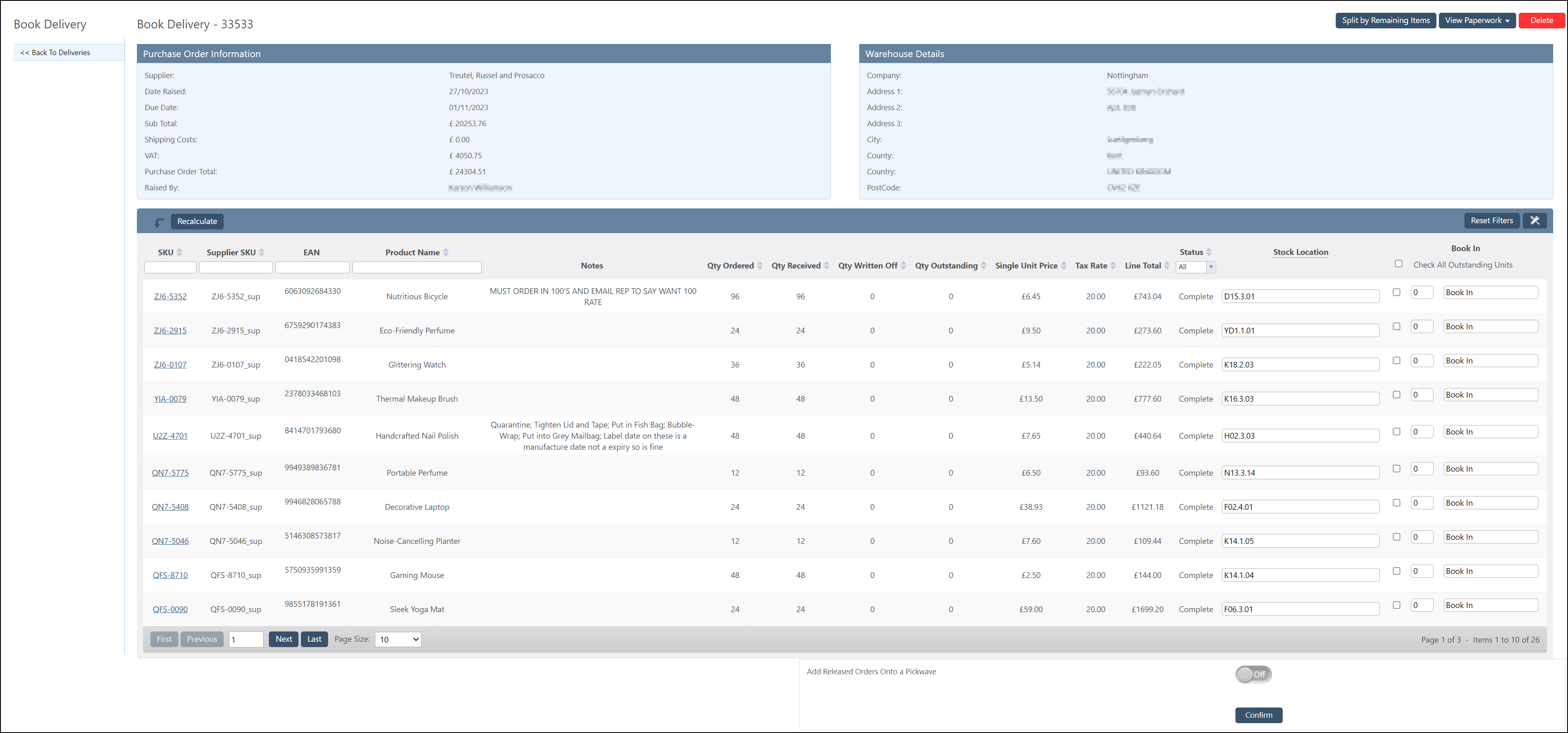Click the Stock Location field containing D15.3.01
The height and width of the screenshot is (733, 1568).
(1300, 296)
